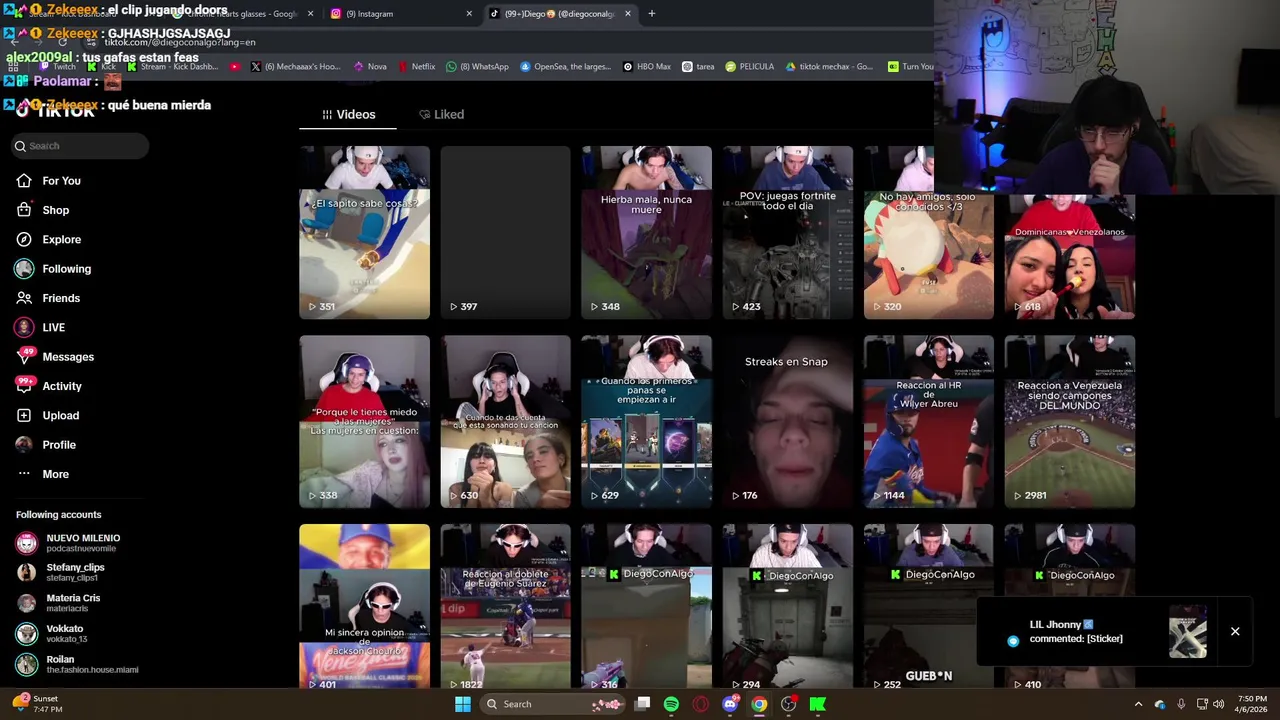
Task: Open Discord from the taskbar
Action: coord(730,704)
